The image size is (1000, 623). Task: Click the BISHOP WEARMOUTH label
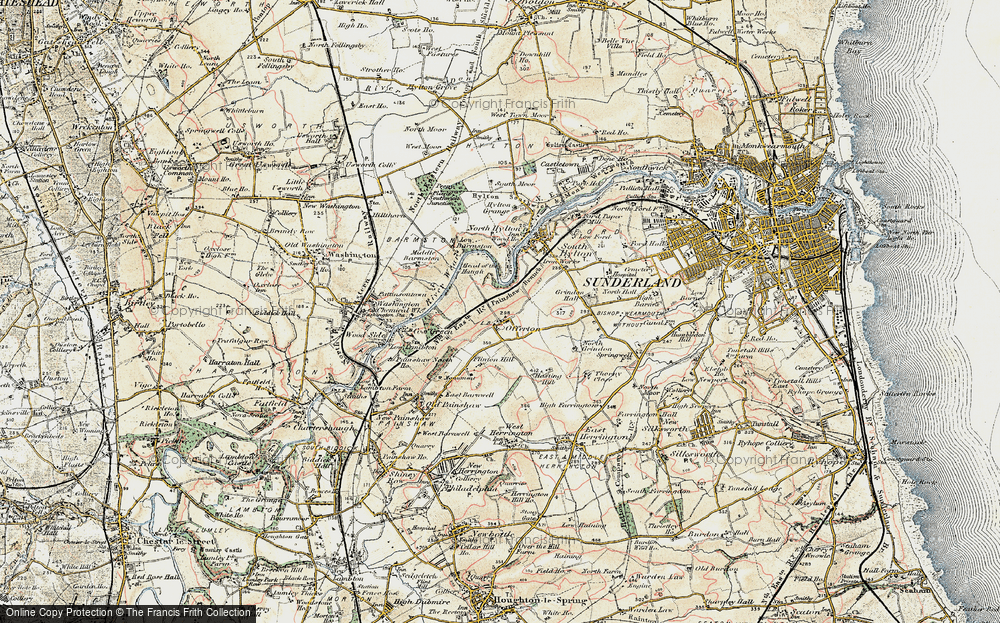click(629, 314)
